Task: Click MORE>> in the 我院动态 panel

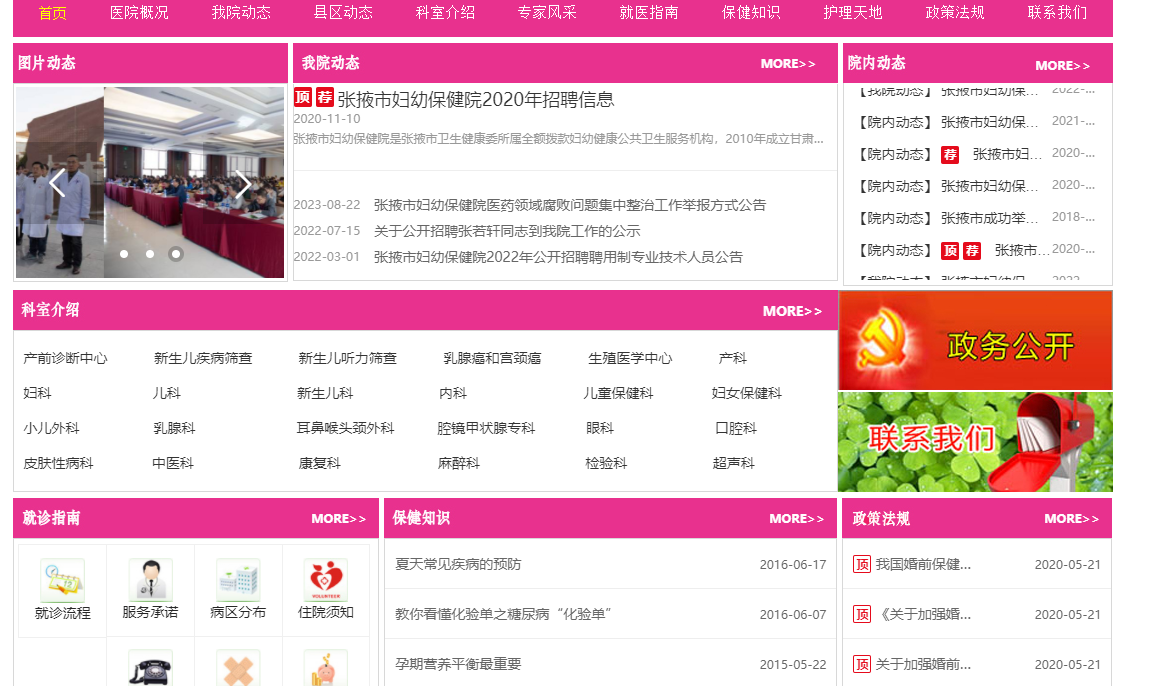Action: 788,64
